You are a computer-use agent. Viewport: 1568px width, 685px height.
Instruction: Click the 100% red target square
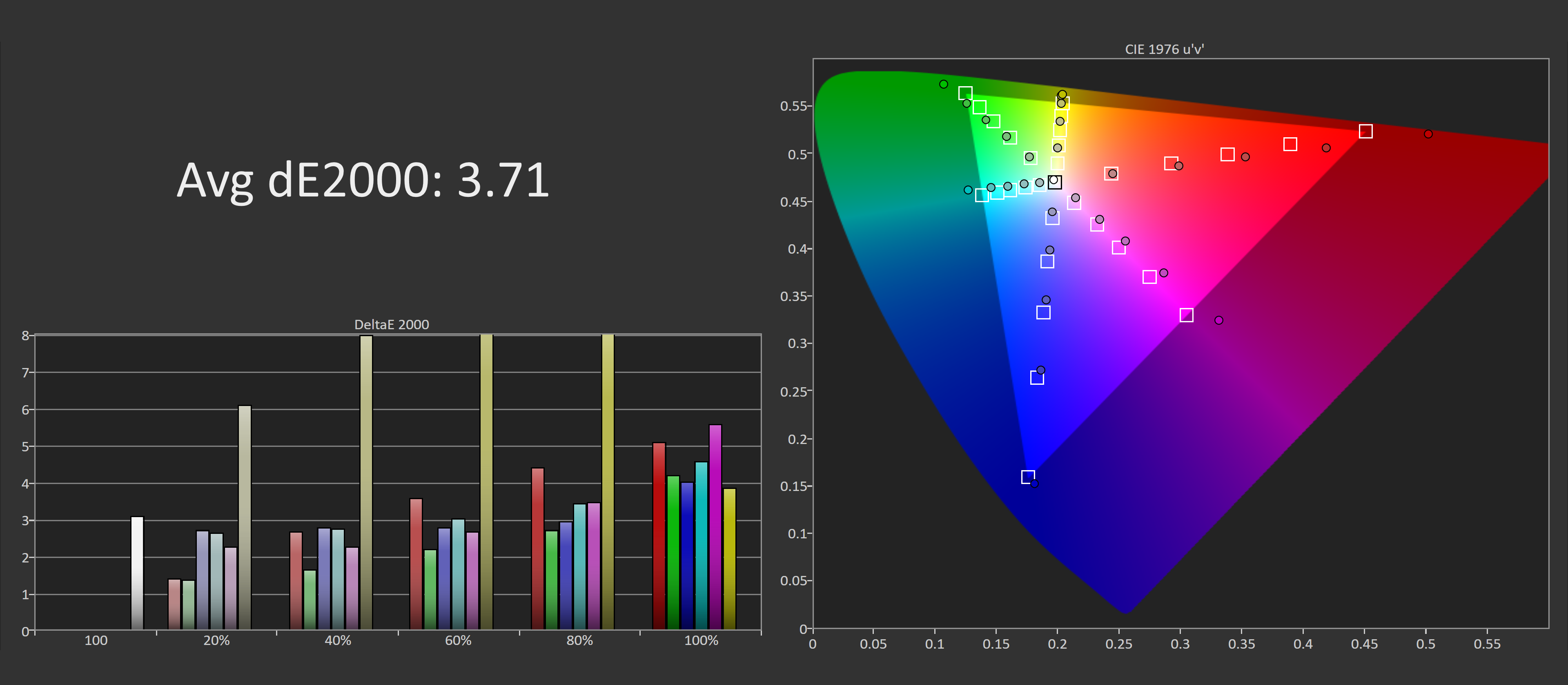(1365, 132)
